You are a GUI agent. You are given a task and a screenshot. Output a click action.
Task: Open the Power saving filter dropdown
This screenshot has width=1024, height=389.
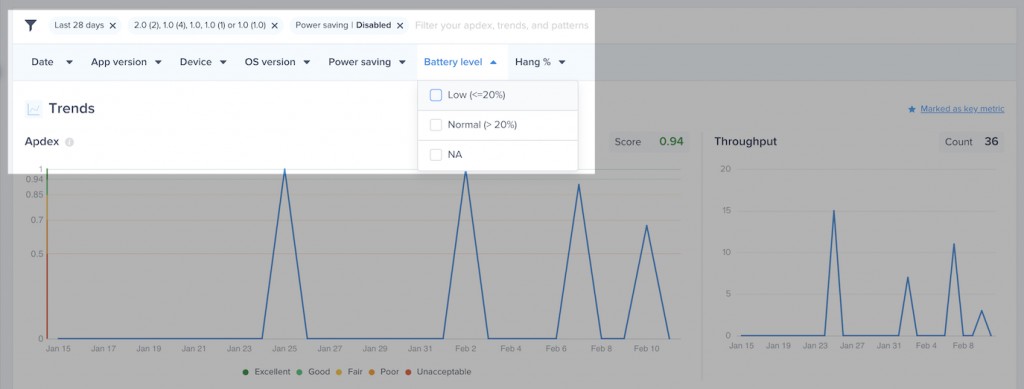(366, 62)
